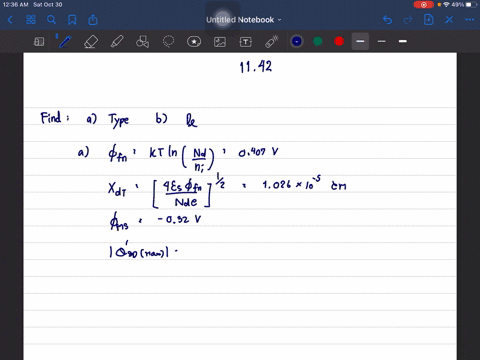Open the more options ellipsis menu
480x360 pixels.
469,20
